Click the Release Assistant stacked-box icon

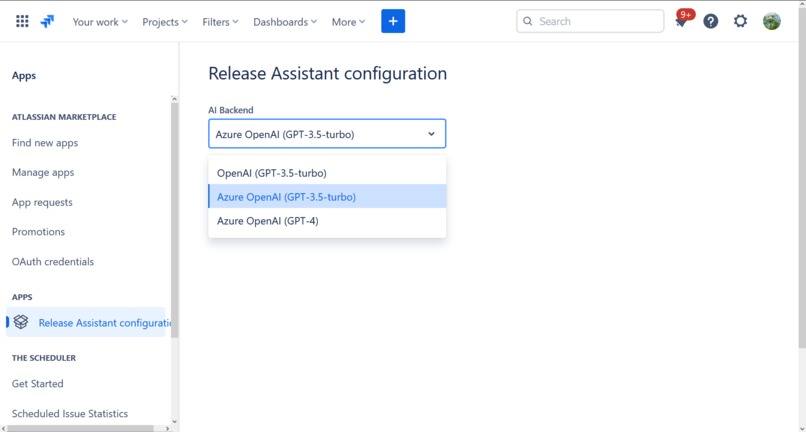coord(21,322)
